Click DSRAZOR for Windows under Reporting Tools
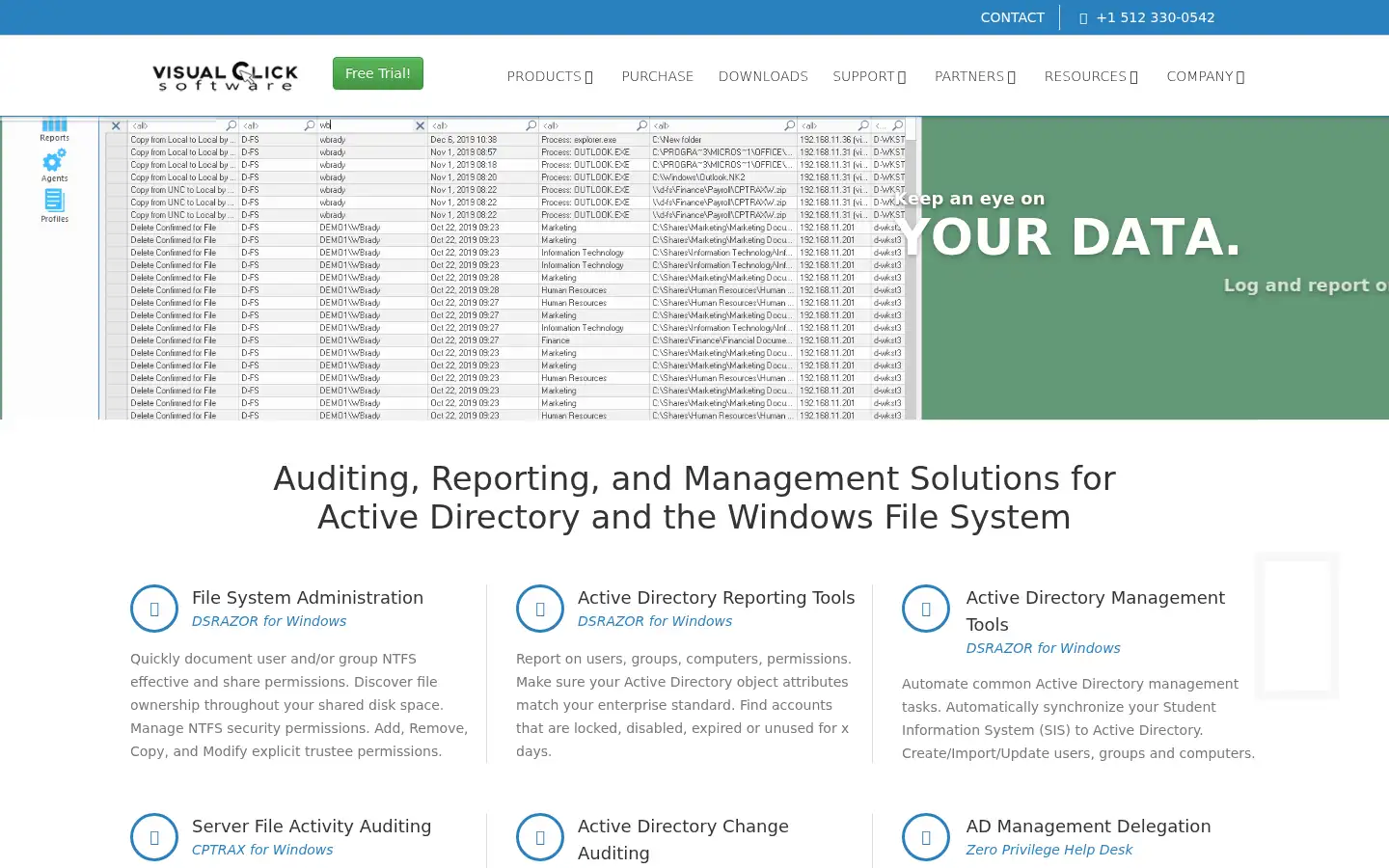Viewport: 1389px width, 868px height. (x=655, y=621)
